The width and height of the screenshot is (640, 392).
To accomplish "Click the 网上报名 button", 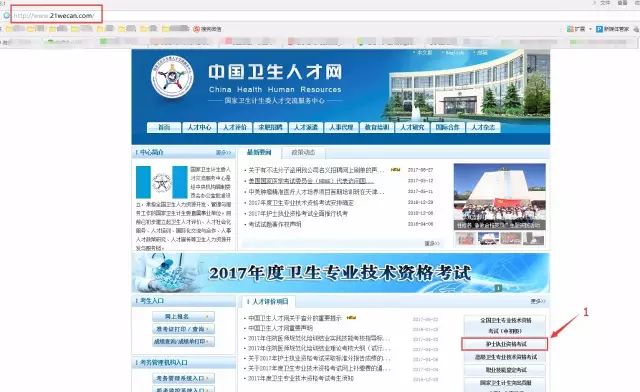I will 183,316.
